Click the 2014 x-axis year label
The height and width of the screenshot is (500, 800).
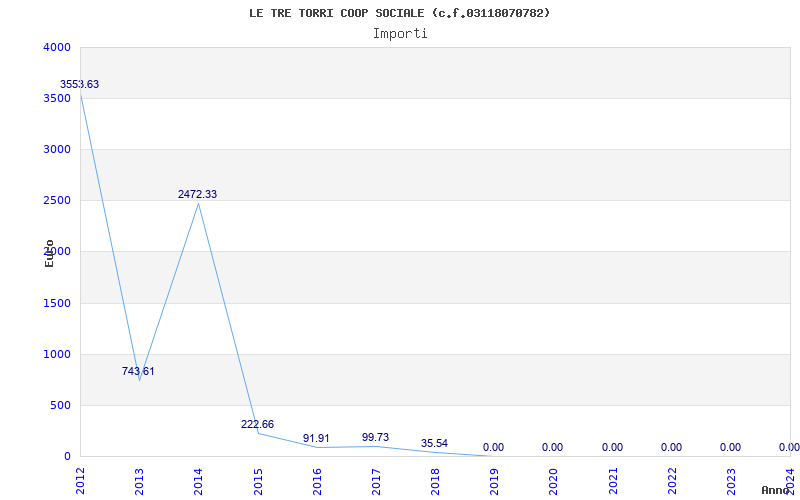click(198, 482)
